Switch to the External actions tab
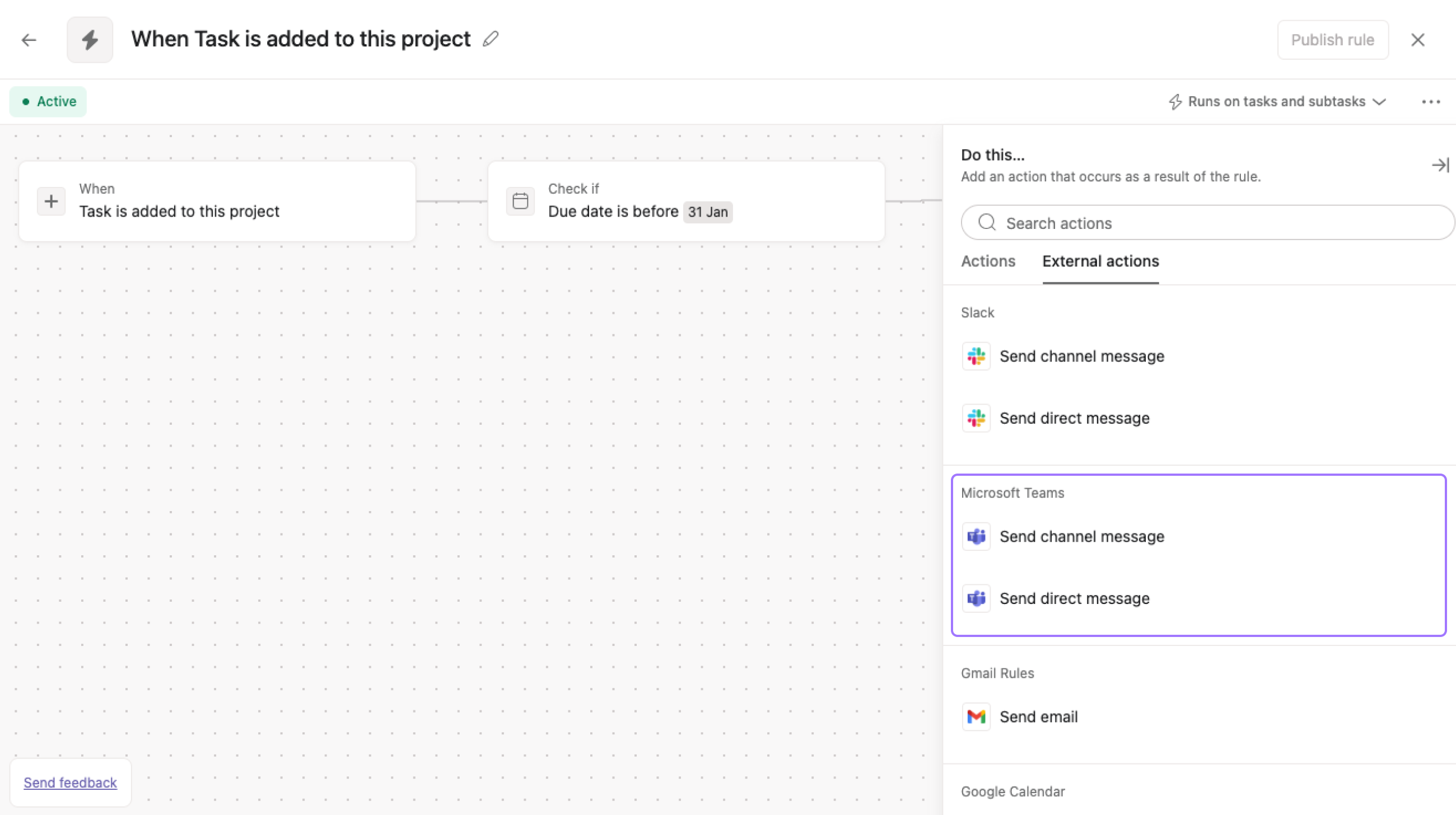 [x=1100, y=261]
